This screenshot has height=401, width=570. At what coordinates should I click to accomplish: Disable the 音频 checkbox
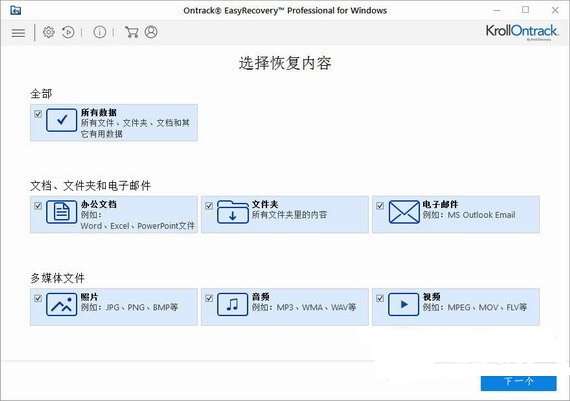pos(209,298)
